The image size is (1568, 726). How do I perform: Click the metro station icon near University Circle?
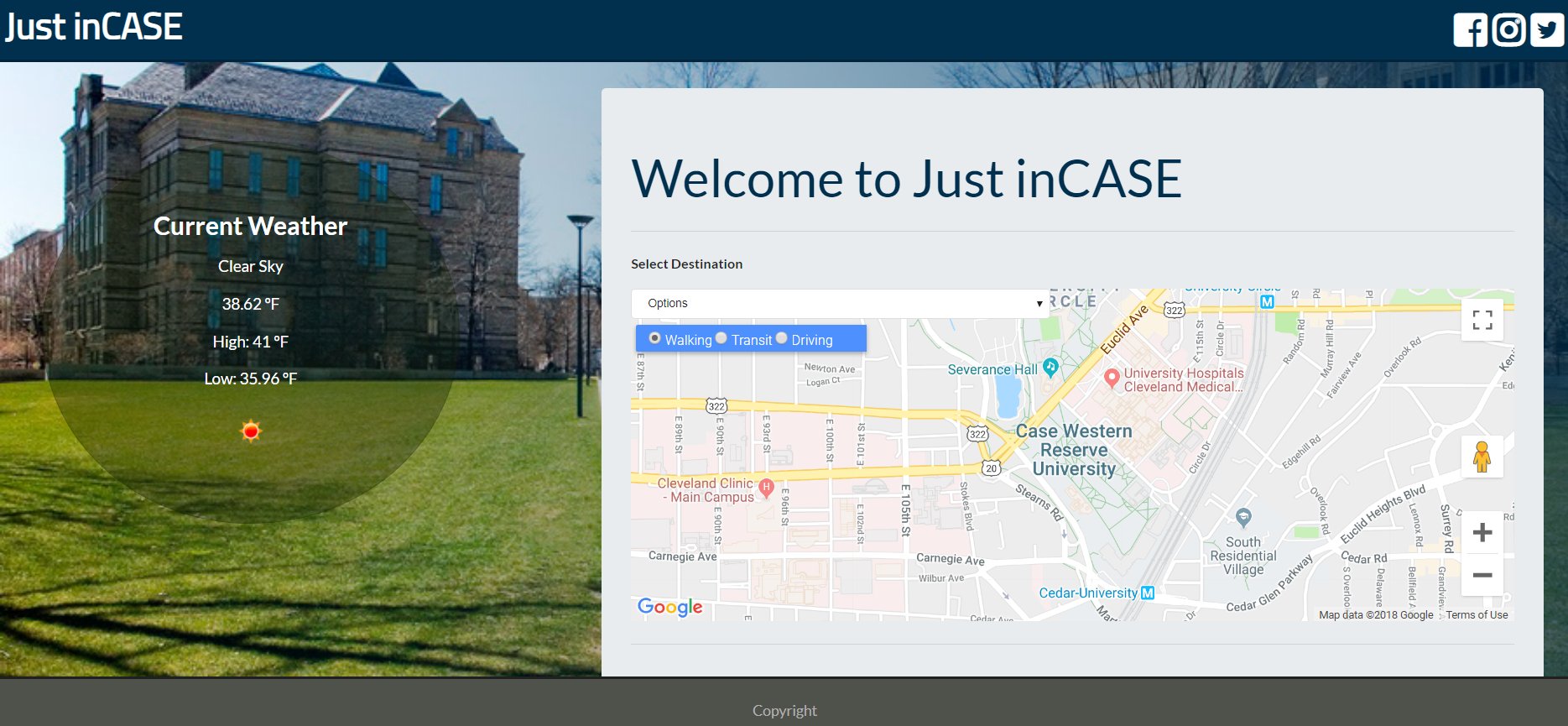click(1267, 301)
